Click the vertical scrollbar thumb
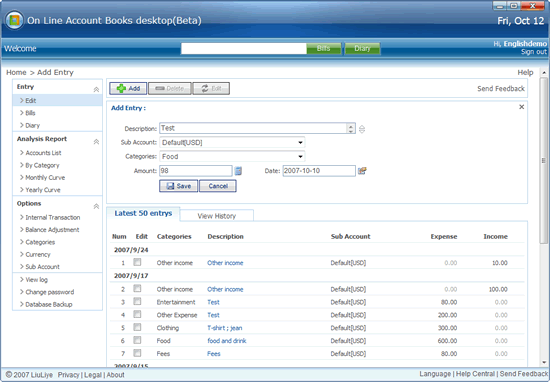550x382 pixels. click(x=544, y=161)
